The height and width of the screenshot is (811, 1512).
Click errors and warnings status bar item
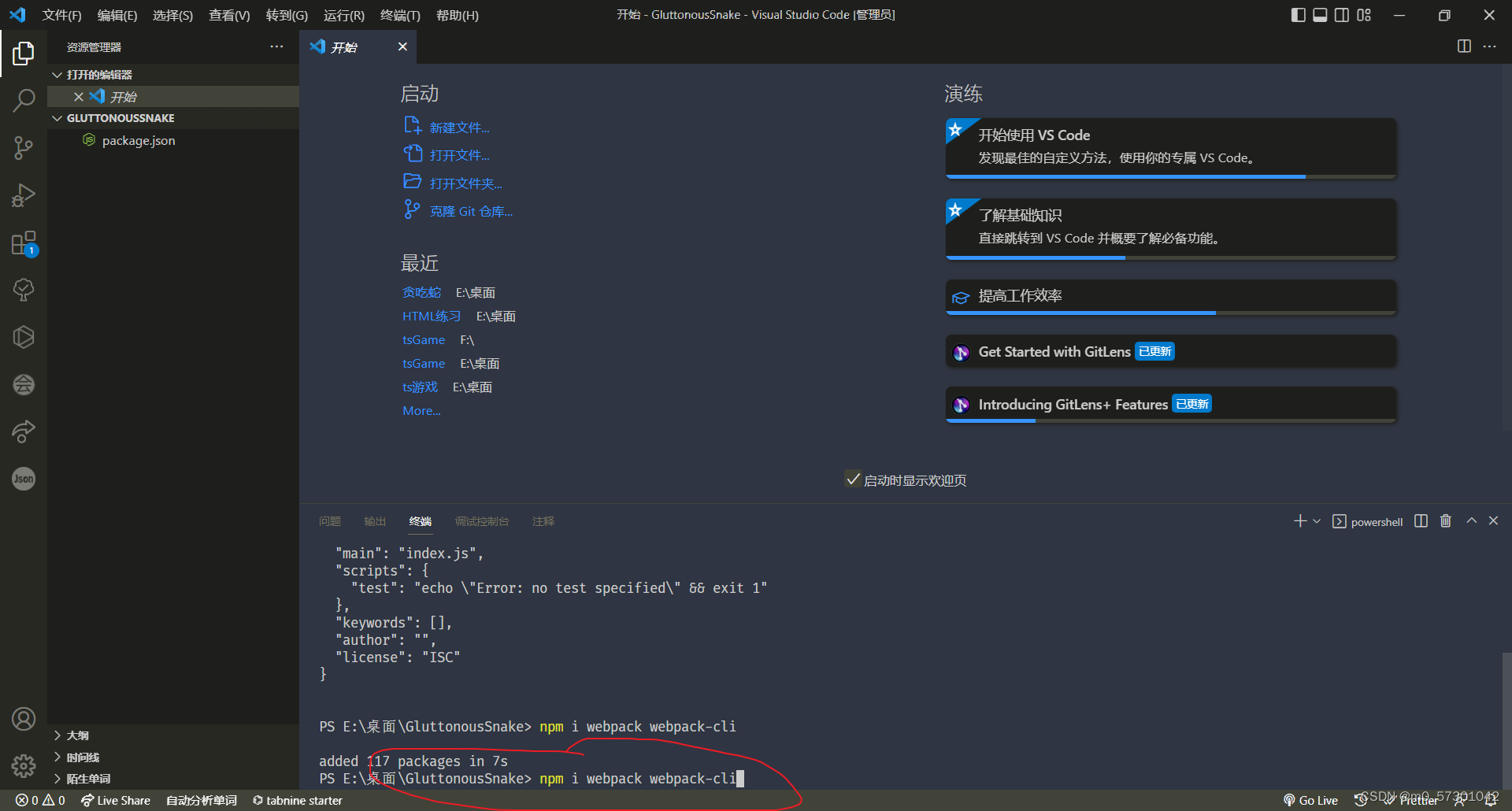tap(40, 800)
